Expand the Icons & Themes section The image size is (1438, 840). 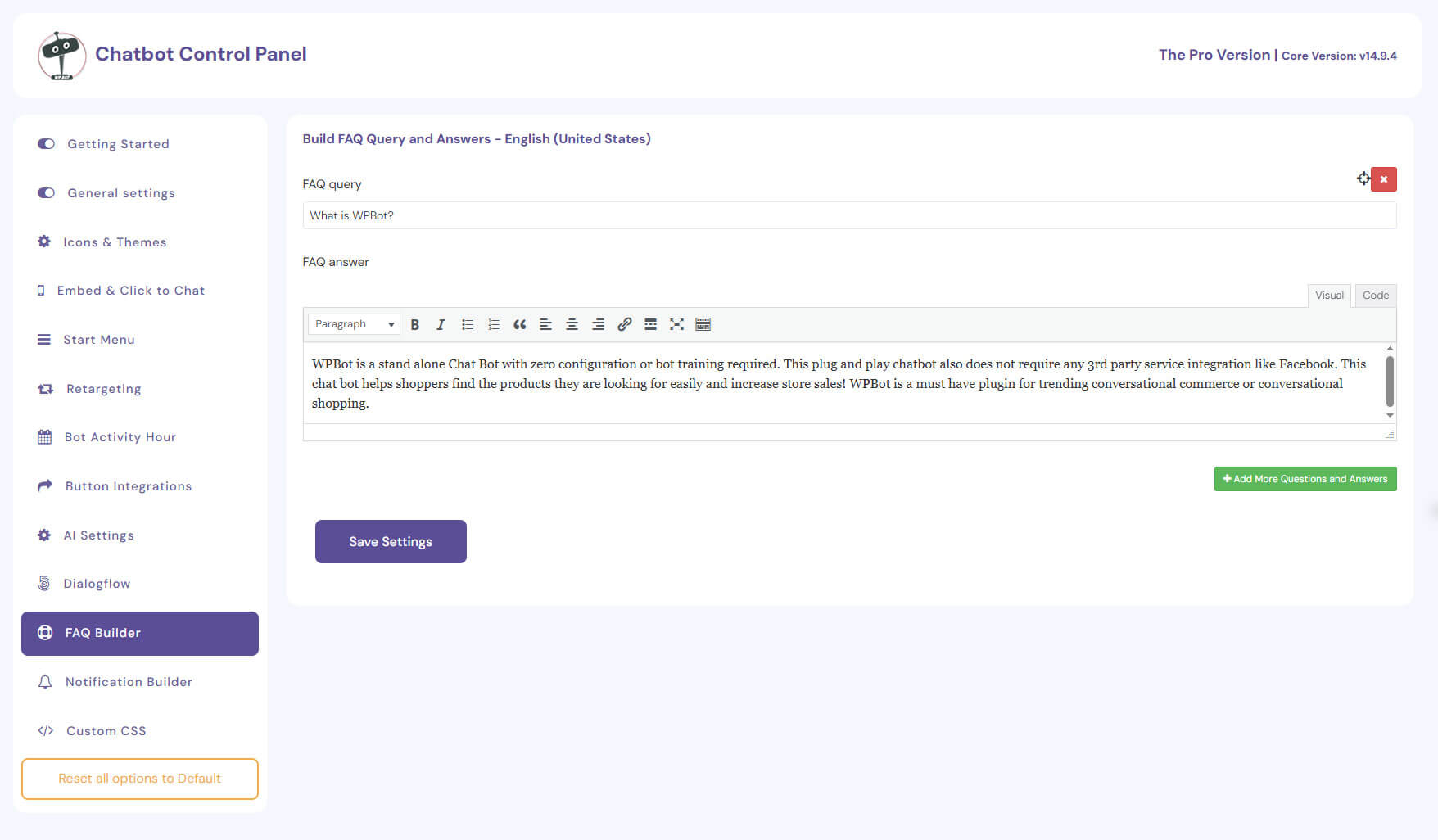115,242
